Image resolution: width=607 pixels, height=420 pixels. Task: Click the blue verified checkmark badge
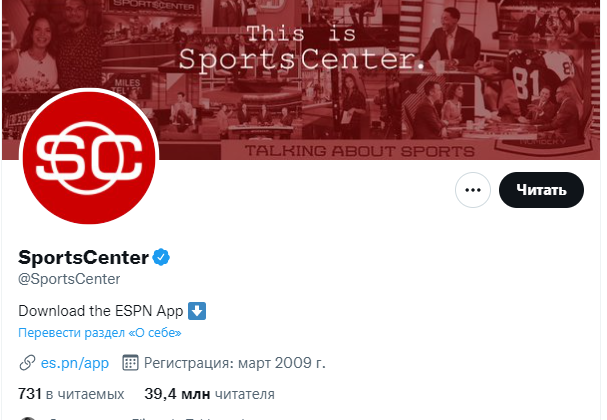161,258
